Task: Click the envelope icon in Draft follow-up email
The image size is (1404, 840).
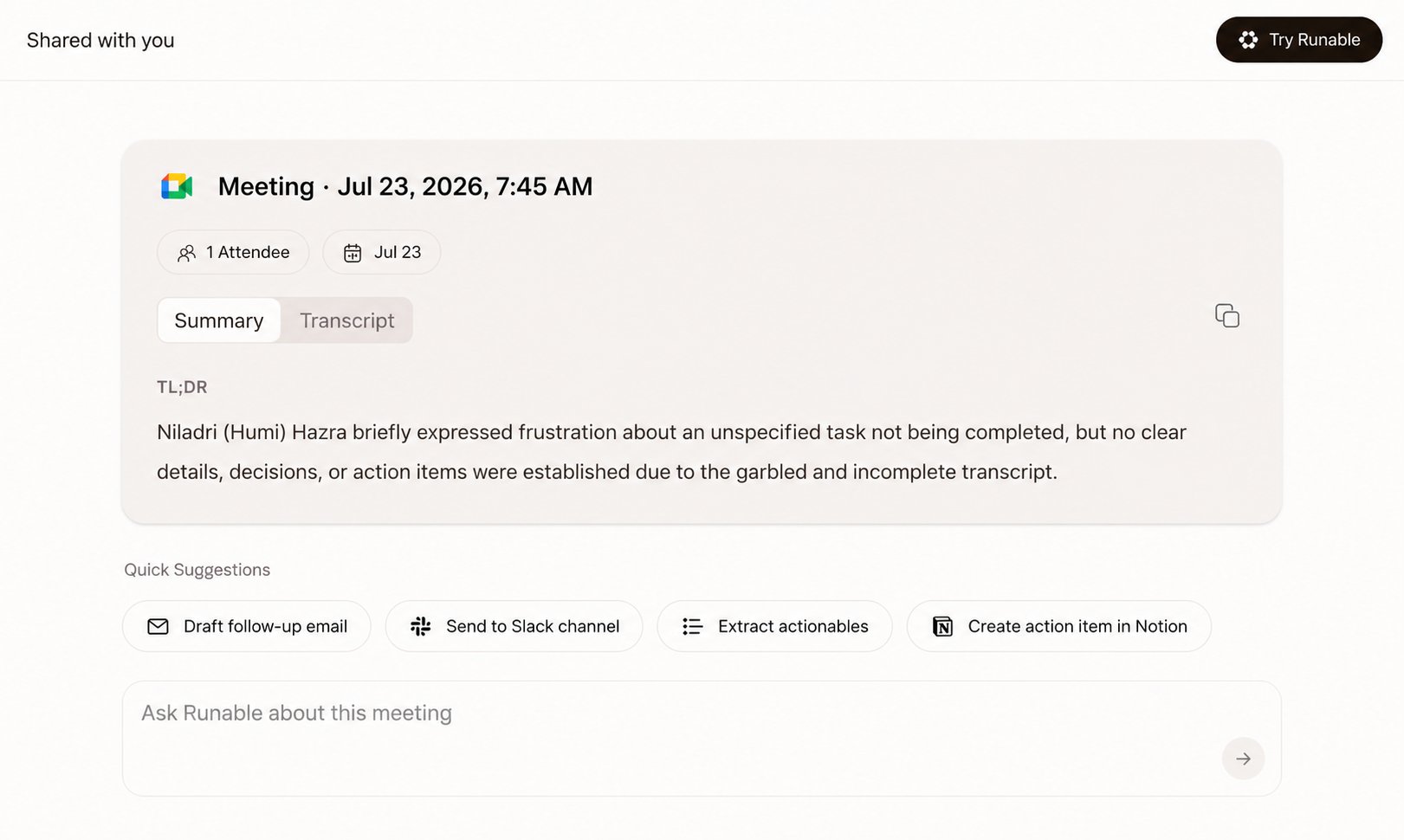Action: point(158,626)
